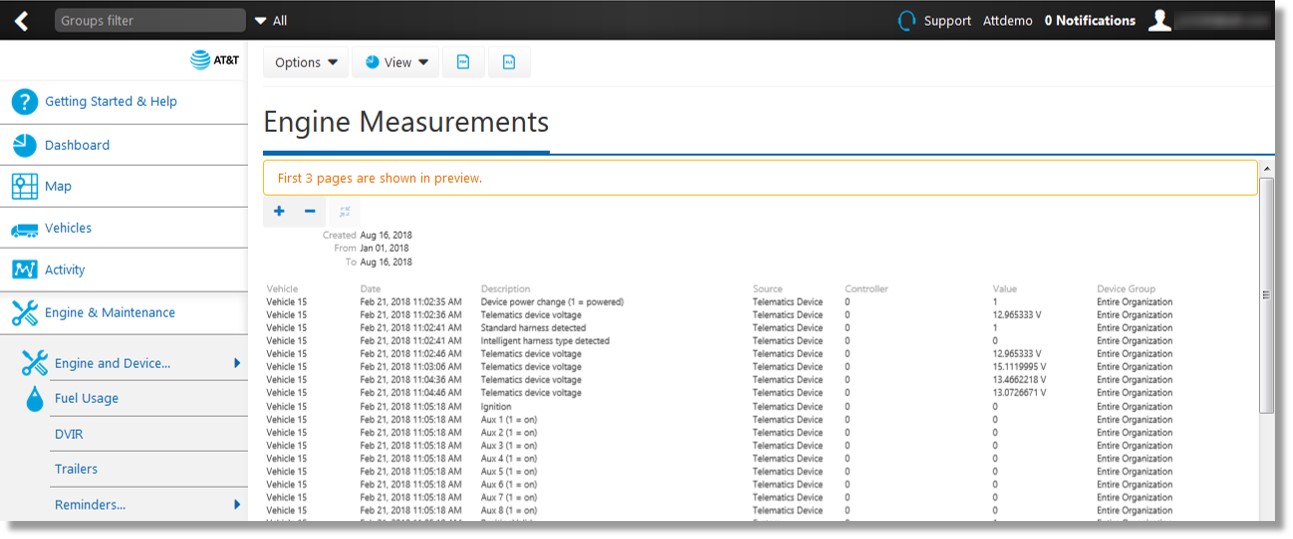Click the 'Aux 1 (1 = on)' cell
This screenshot has width=1293, height=539.
(x=509, y=420)
